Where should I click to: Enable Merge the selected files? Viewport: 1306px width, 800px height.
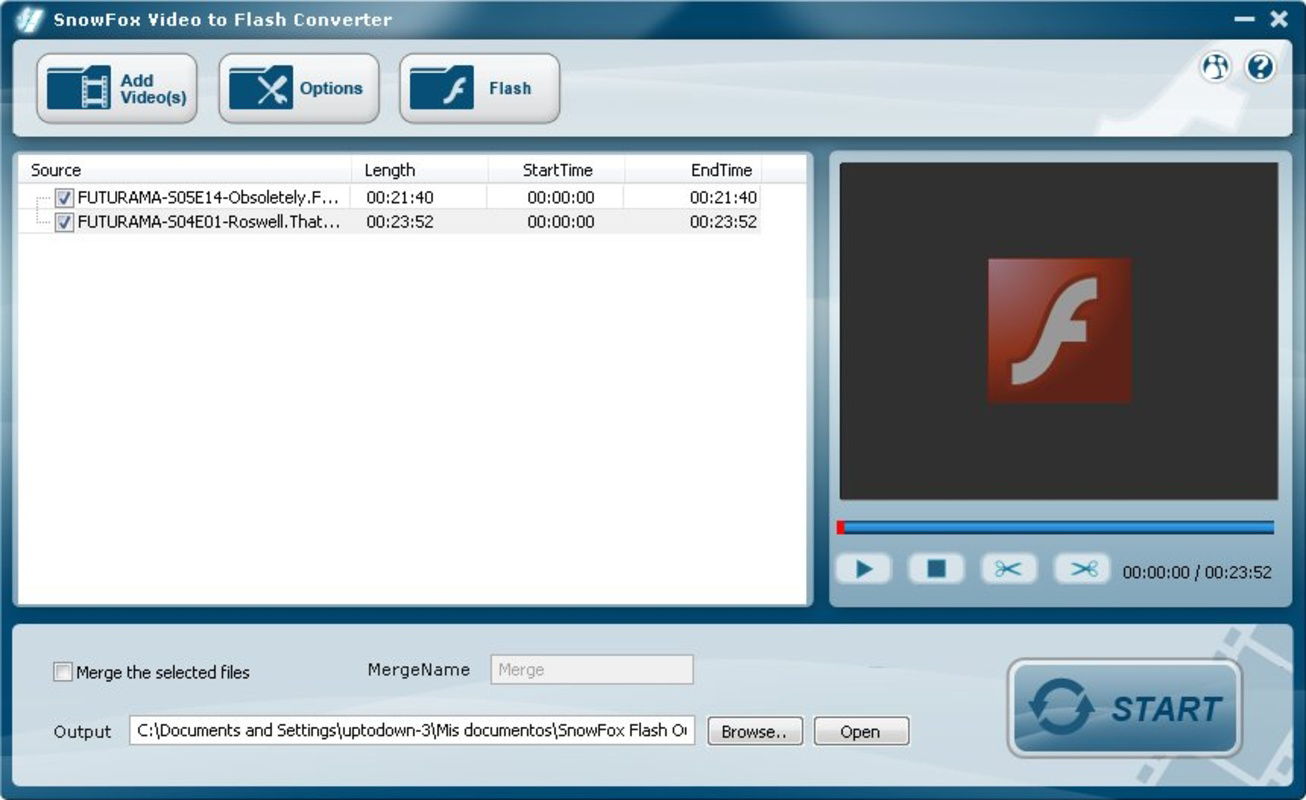63,672
